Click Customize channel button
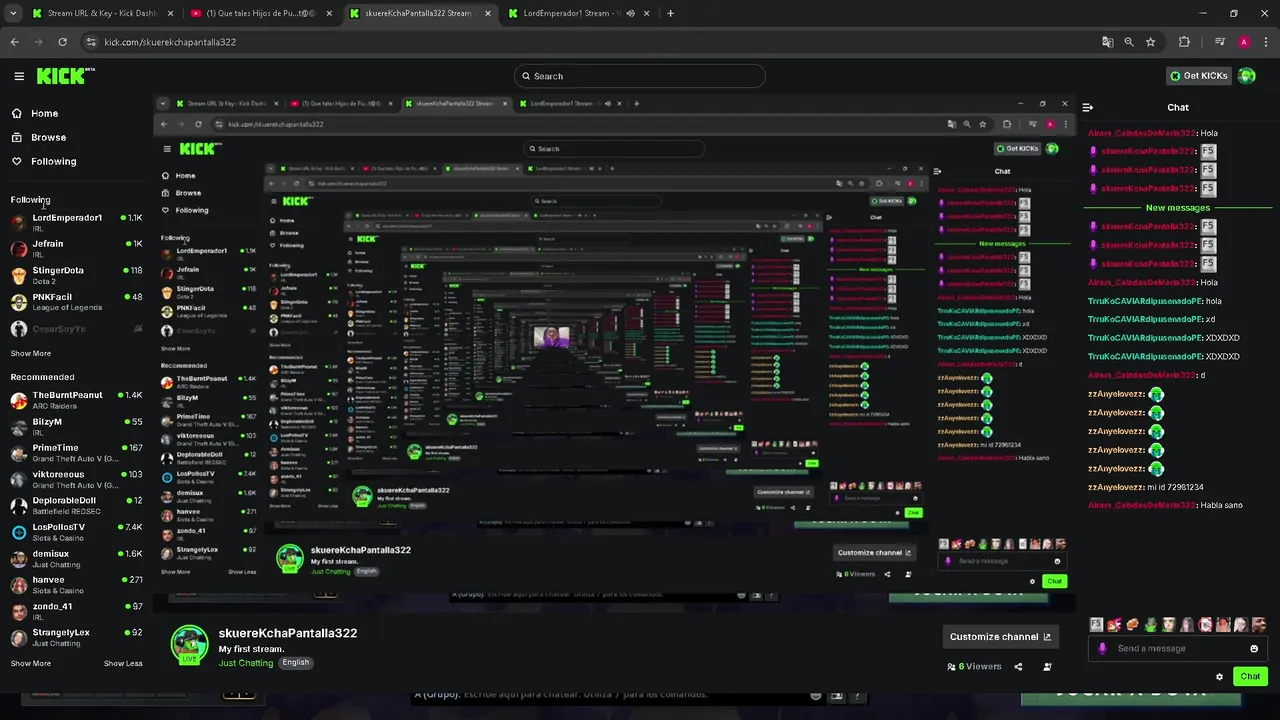The image size is (1280, 720). (1000, 637)
